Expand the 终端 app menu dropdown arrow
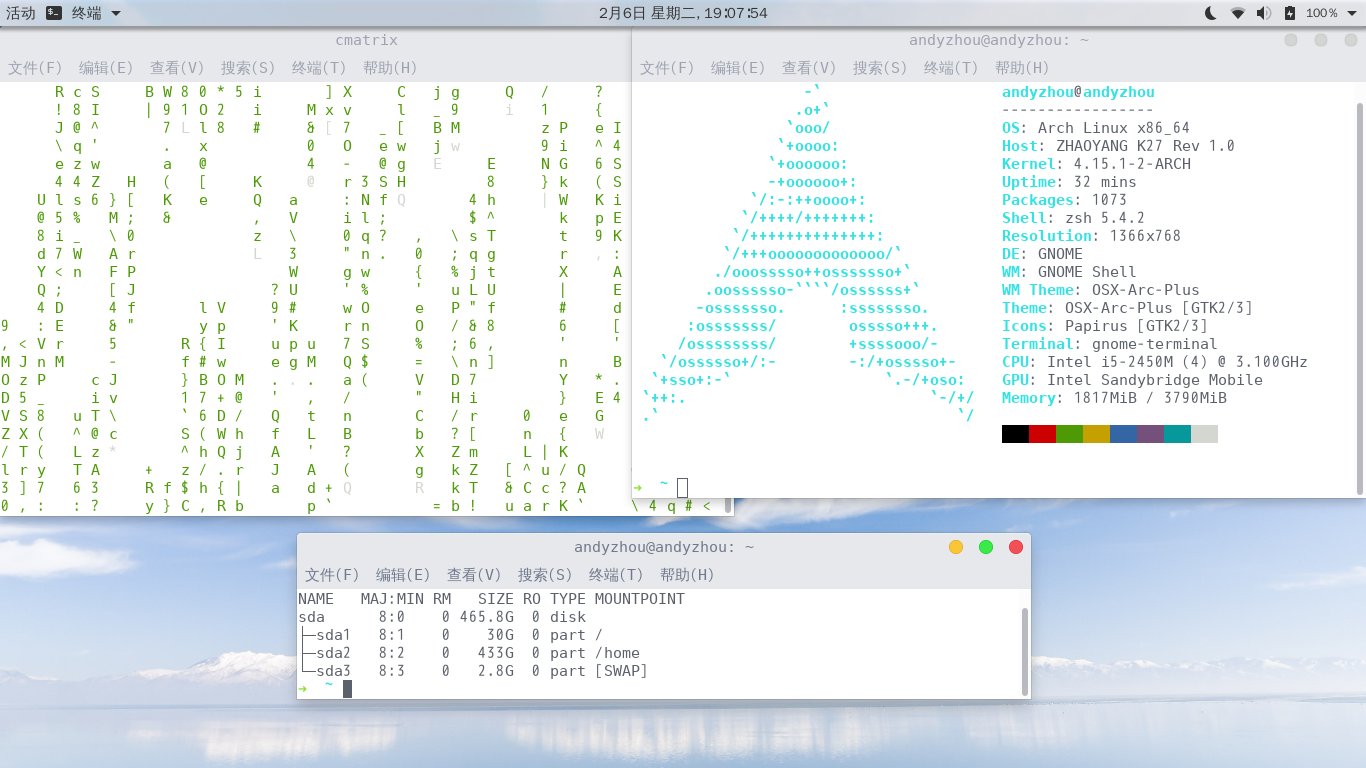This screenshot has width=1366, height=768. tap(116, 14)
